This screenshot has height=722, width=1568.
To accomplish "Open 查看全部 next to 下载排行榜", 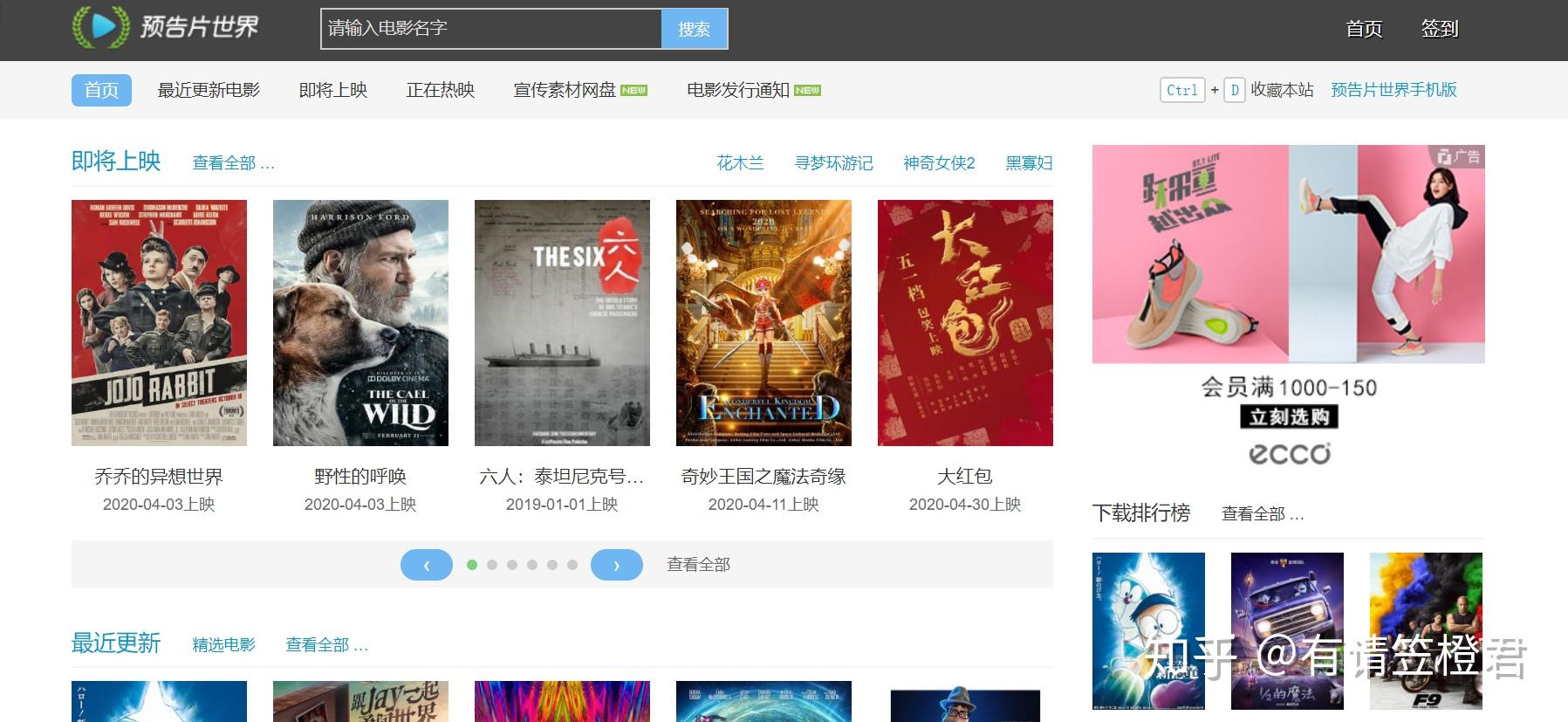I will click(x=1263, y=514).
